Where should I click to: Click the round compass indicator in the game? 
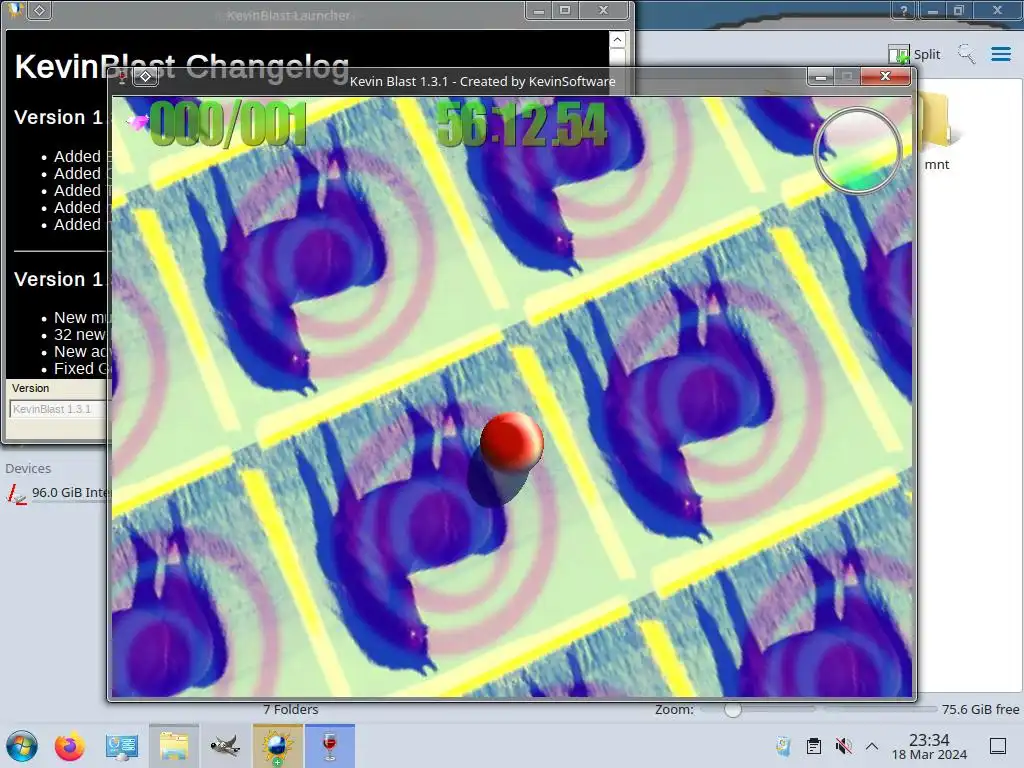[857, 150]
